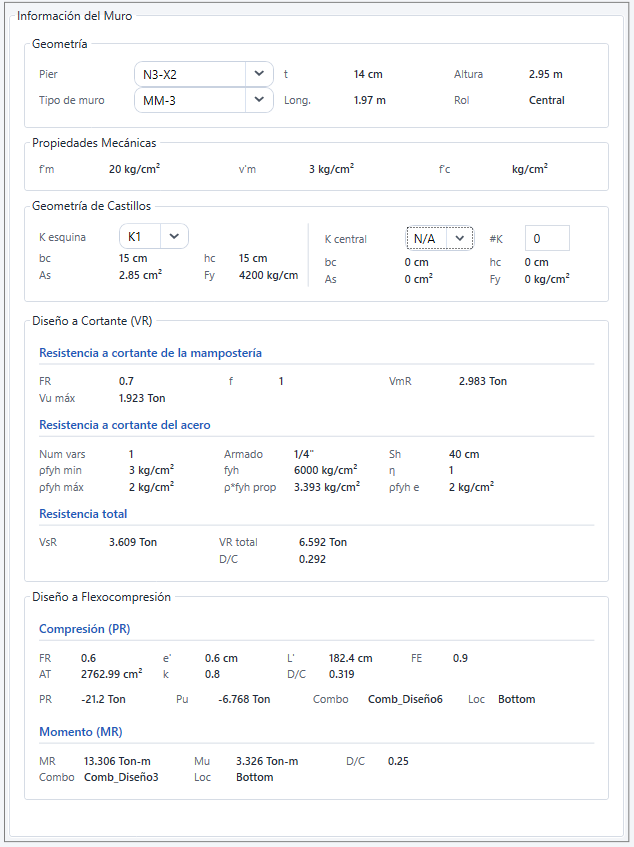Screen dimensions: 634x847
Task: Click the Altura value 2.95 m
Action: 545,74
